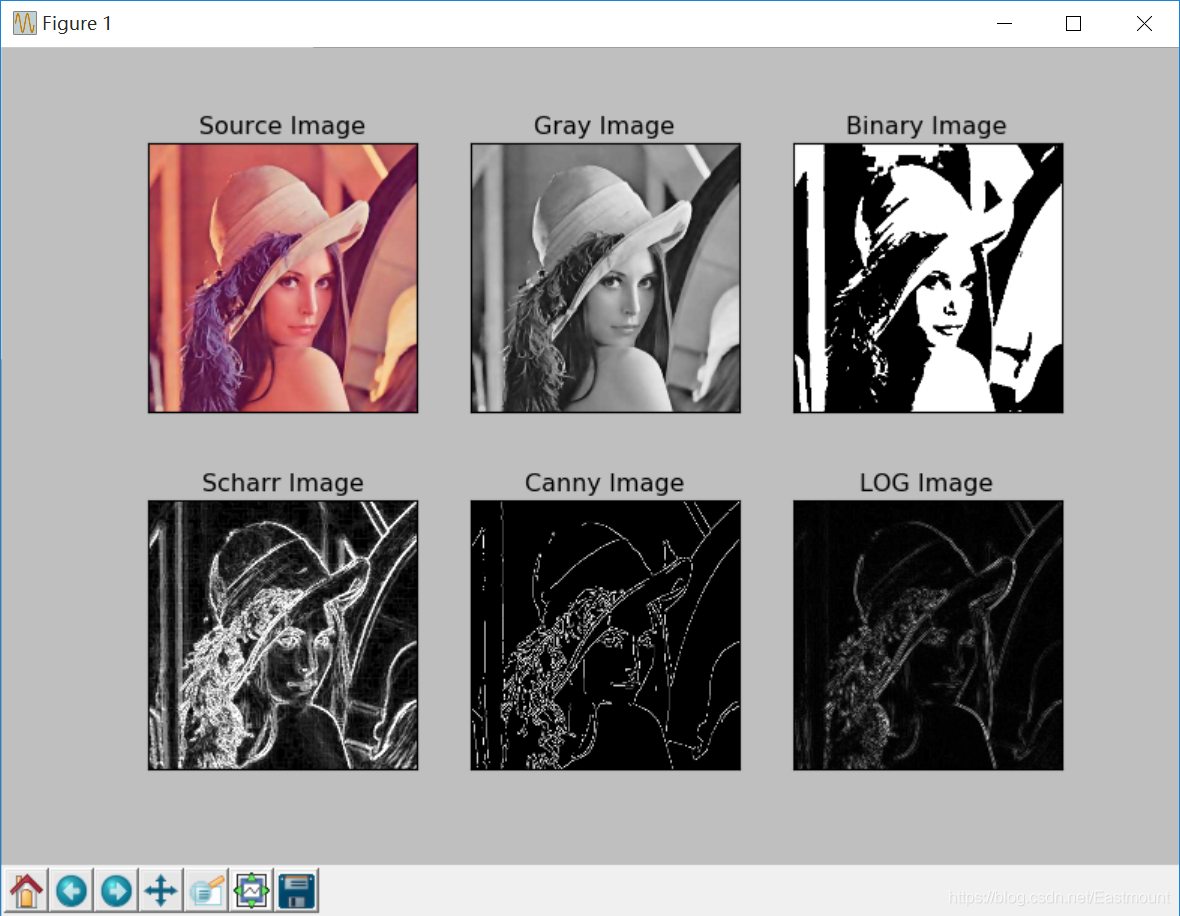Viewport: 1180px width, 916px height.
Task: Click the "Gray Image" title text
Action: (604, 126)
